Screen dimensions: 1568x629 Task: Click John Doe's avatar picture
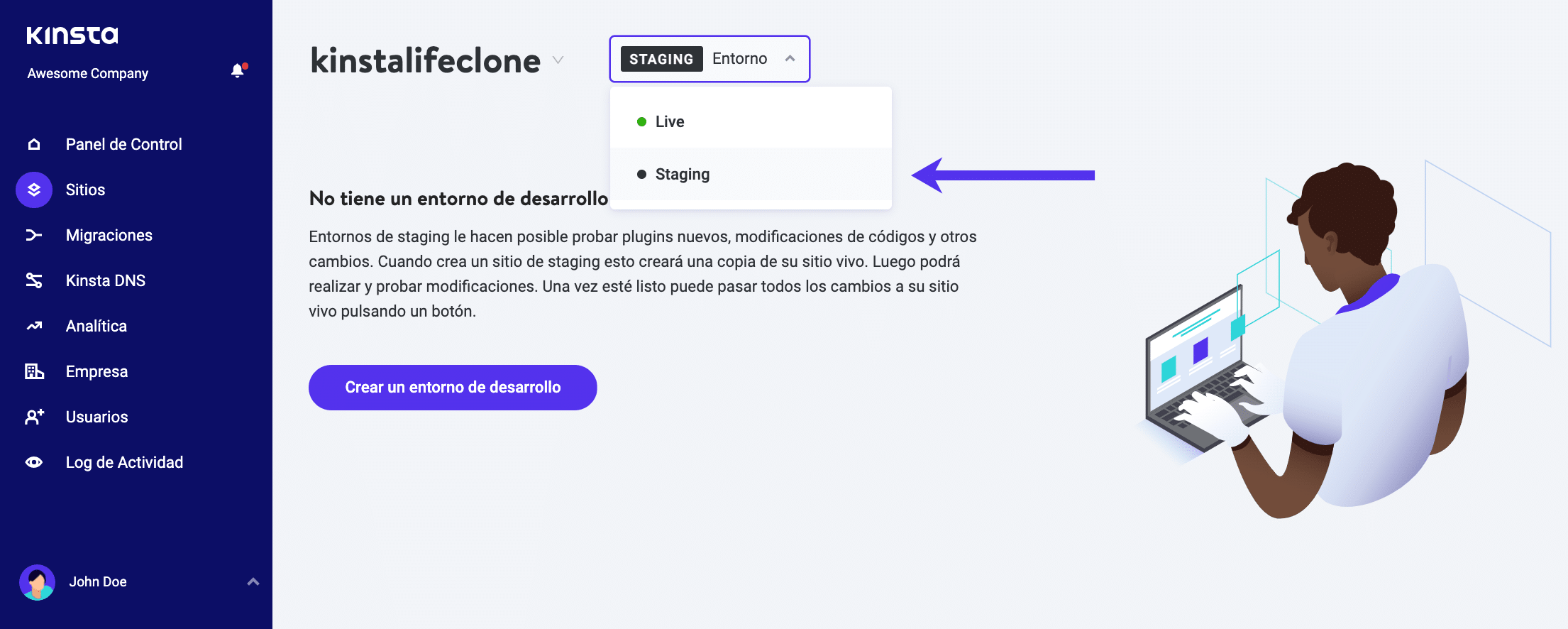(37, 582)
